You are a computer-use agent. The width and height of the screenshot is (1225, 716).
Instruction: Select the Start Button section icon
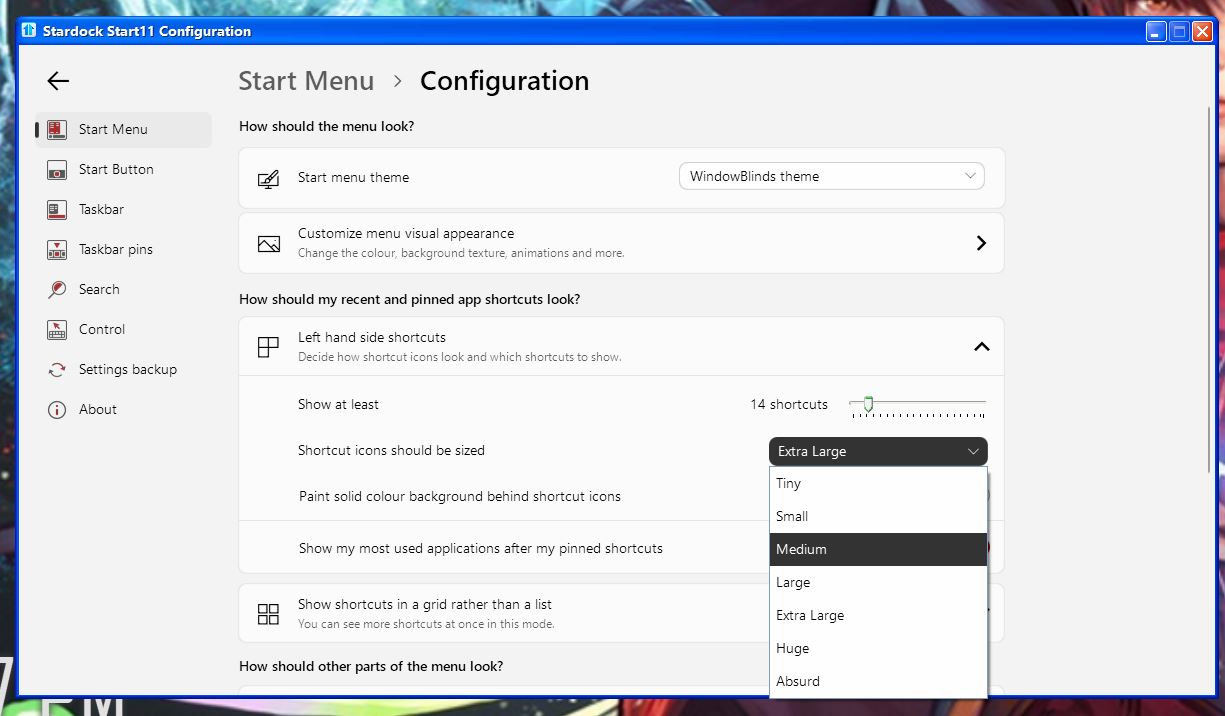(x=55, y=169)
